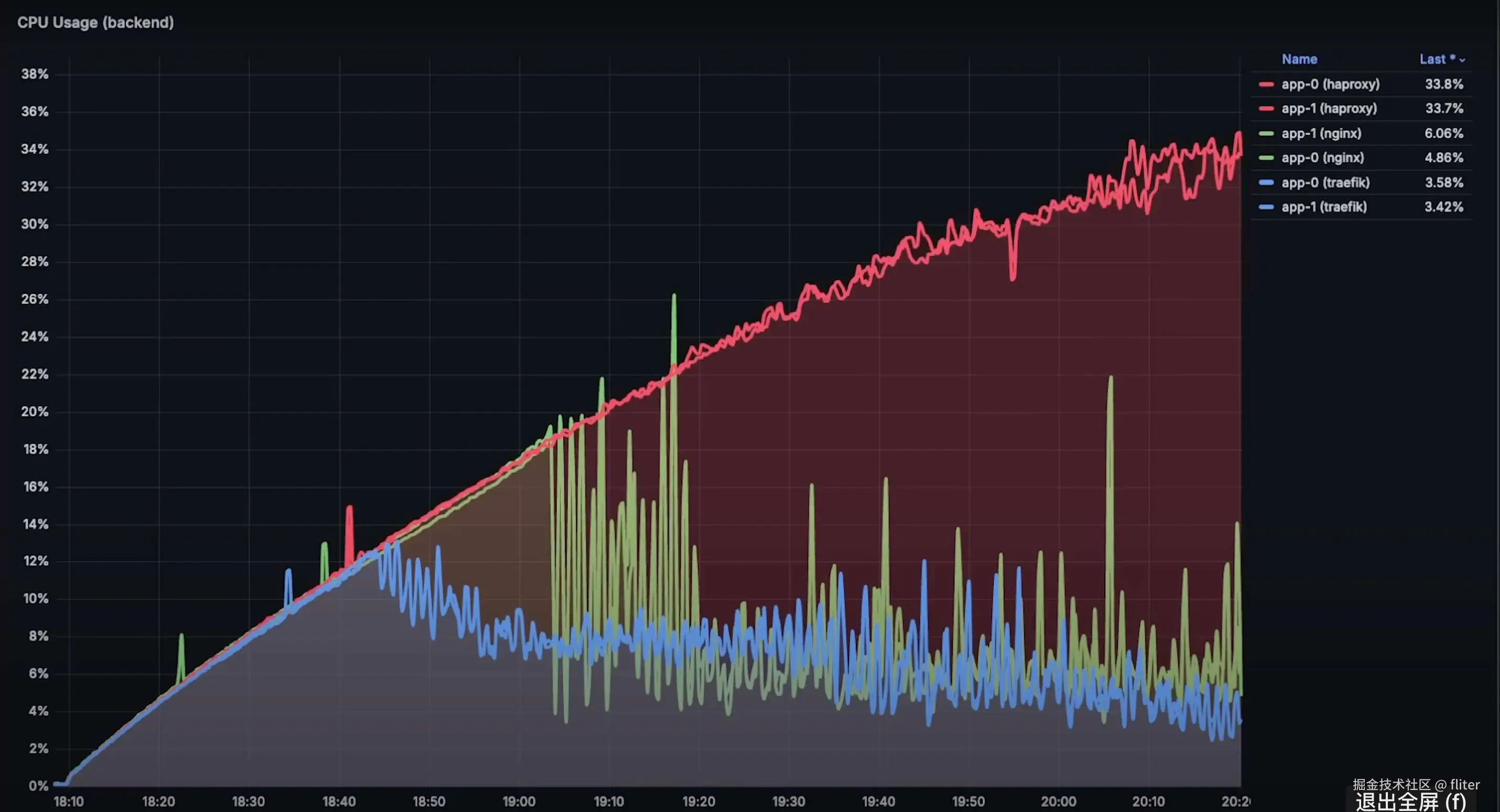Sort legend by the Name column header
This screenshot has width=1500, height=812.
tap(1299, 59)
